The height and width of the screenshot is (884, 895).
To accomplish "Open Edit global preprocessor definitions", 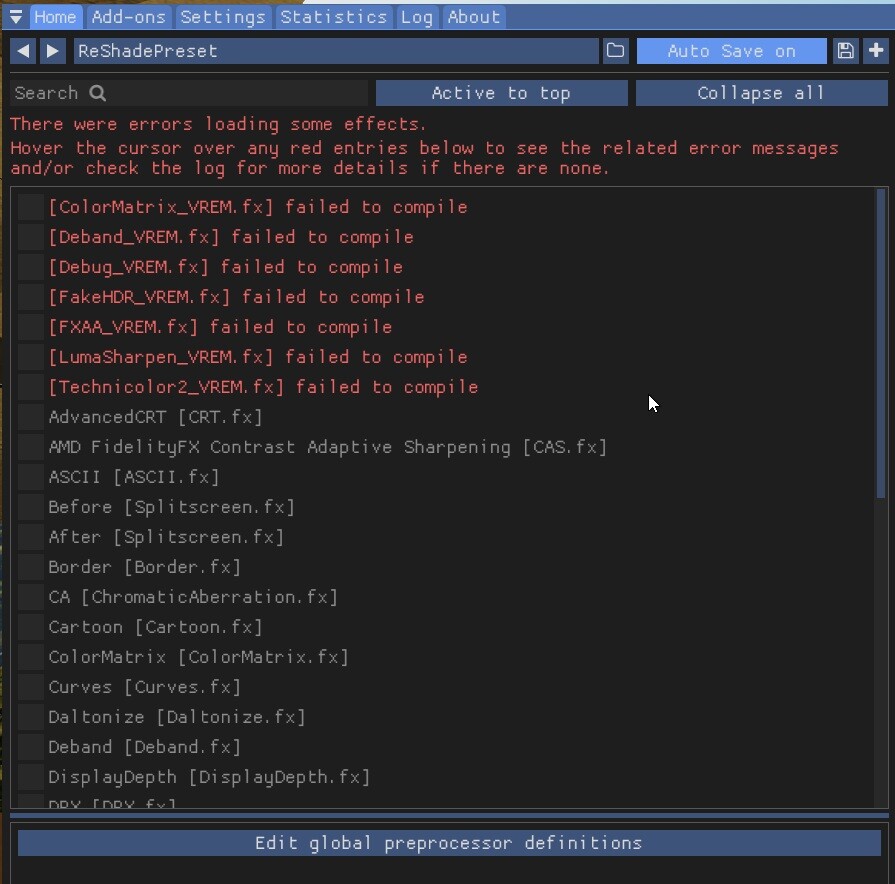I will click(x=449, y=843).
